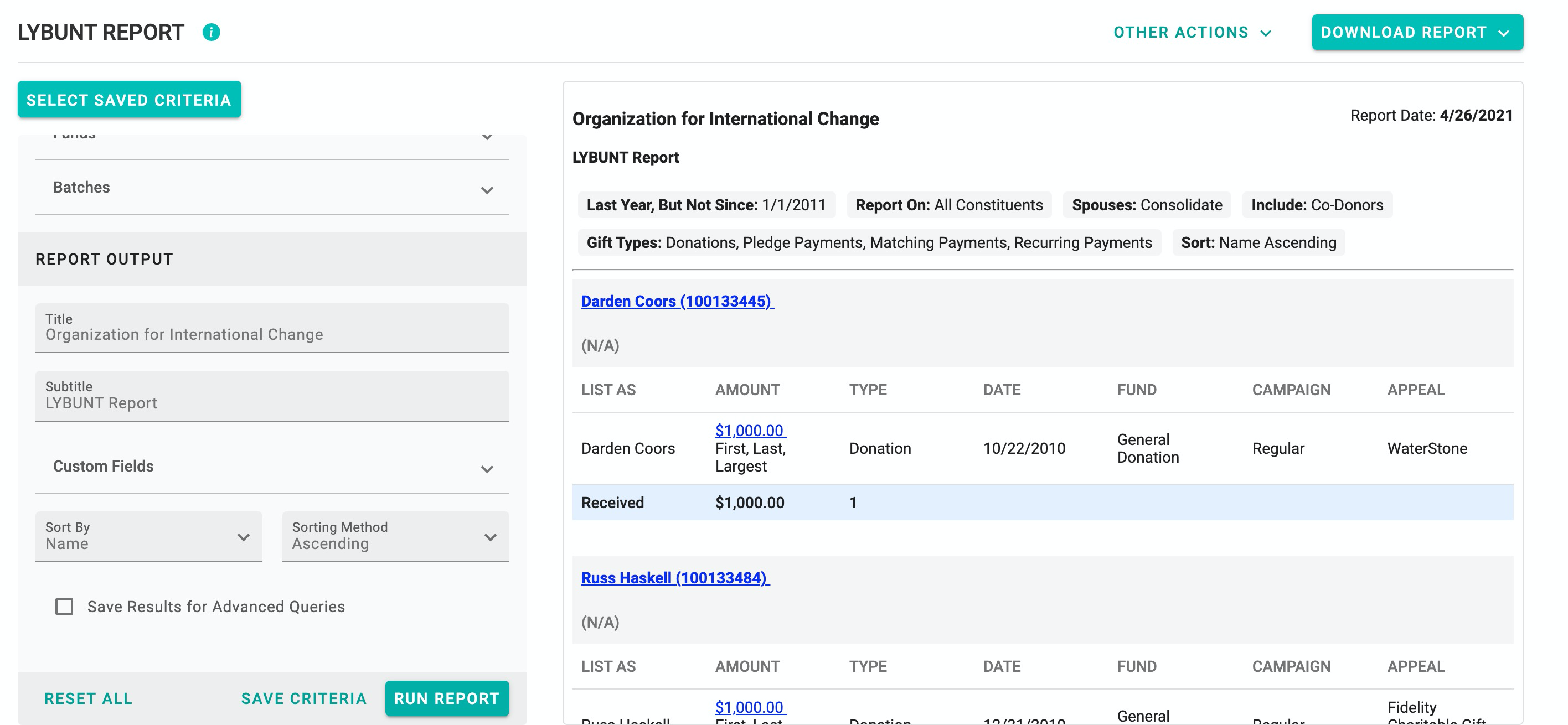Open the Sort By dropdown
1568x725 pixels.
[148, 536]
